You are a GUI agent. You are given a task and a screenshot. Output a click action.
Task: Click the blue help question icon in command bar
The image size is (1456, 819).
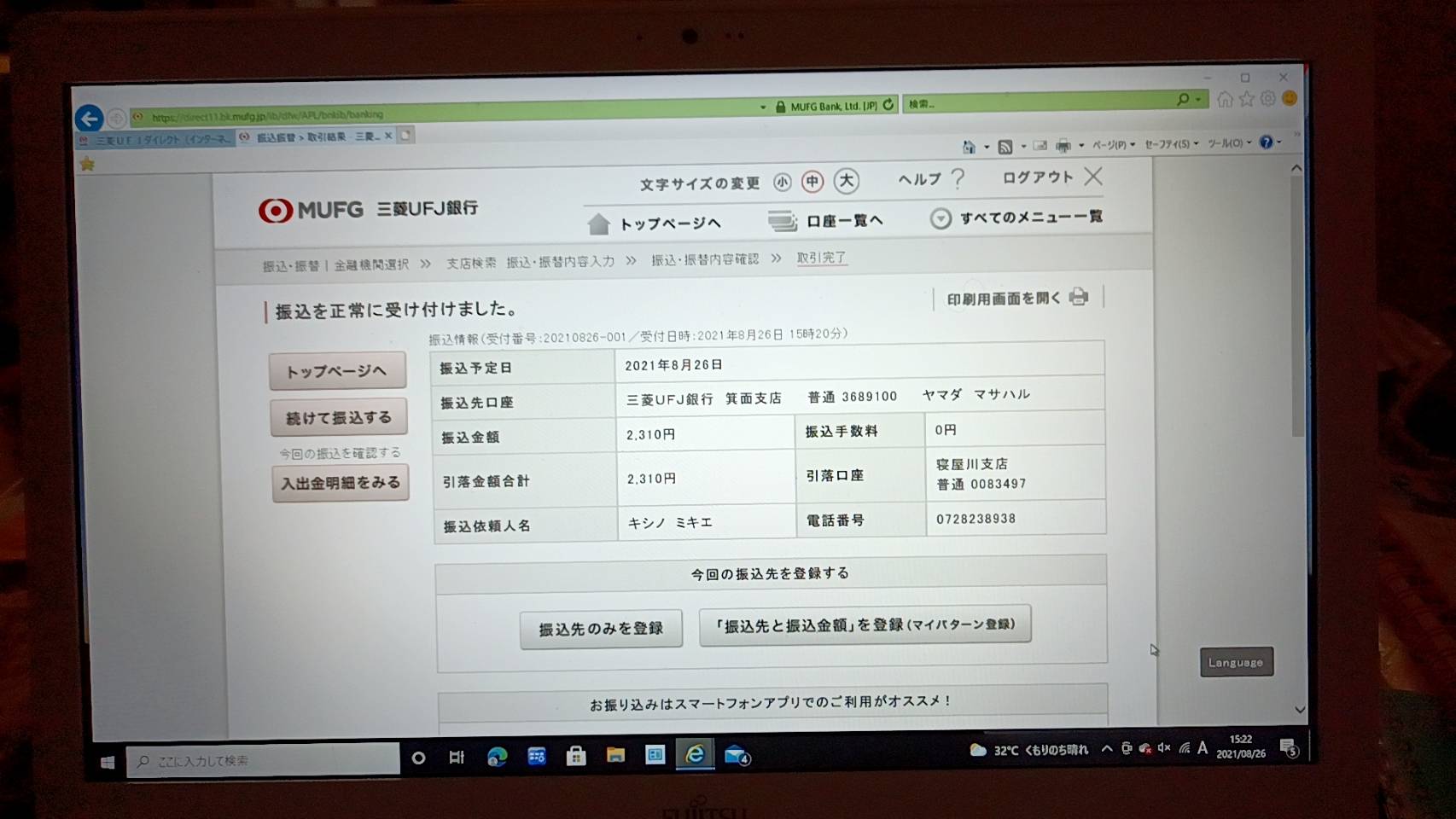(x=1267, y=142)
